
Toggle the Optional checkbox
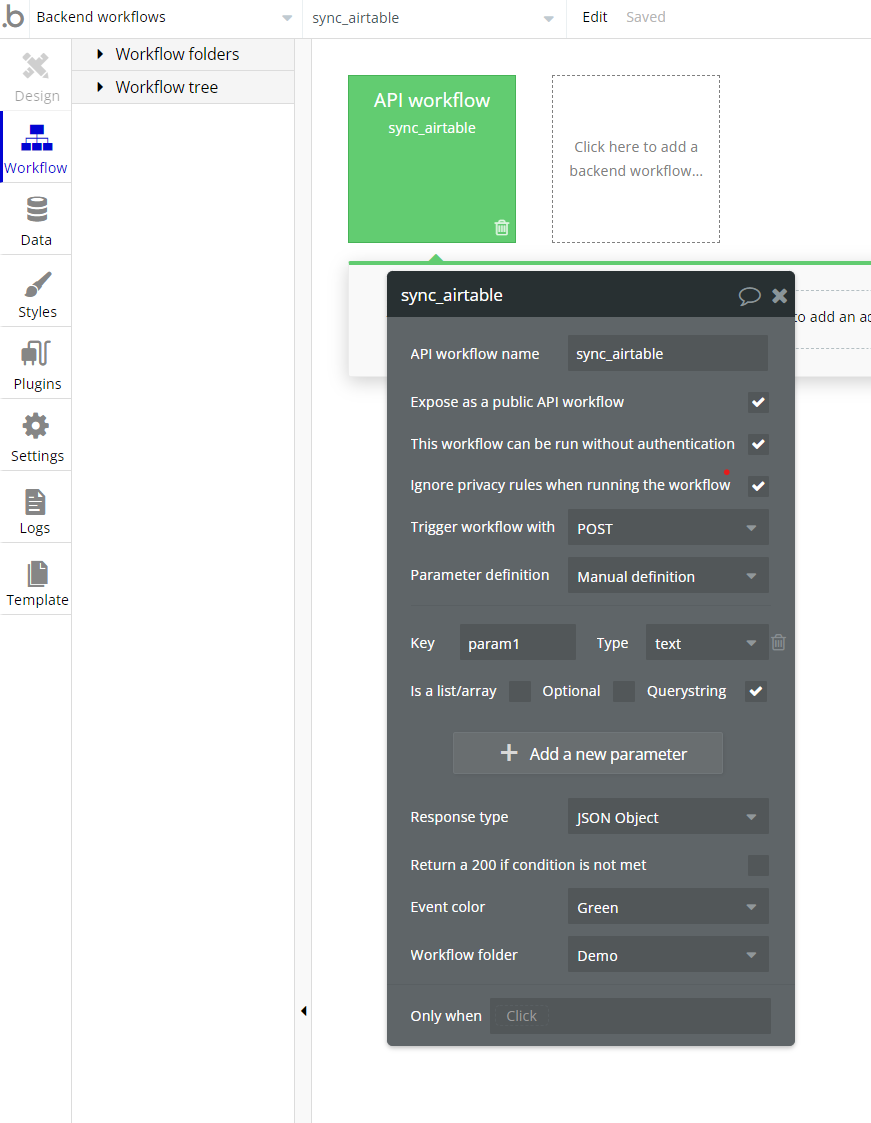[x=624, y=691]
